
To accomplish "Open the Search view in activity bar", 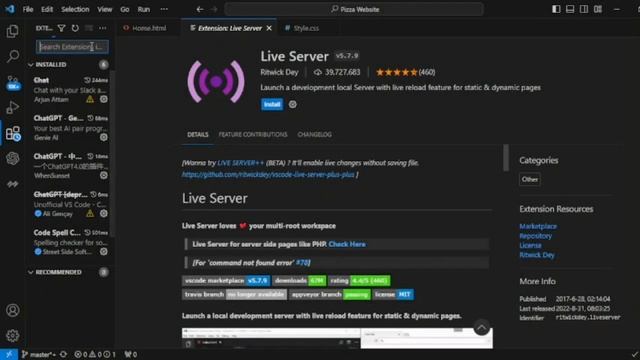I will pos(13,56).
